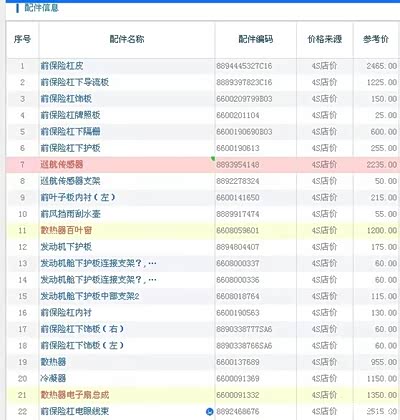Select 前保险杠电眼线束 in row 22
This screenshot has width=400, height=420.
(x=75, y=411)
